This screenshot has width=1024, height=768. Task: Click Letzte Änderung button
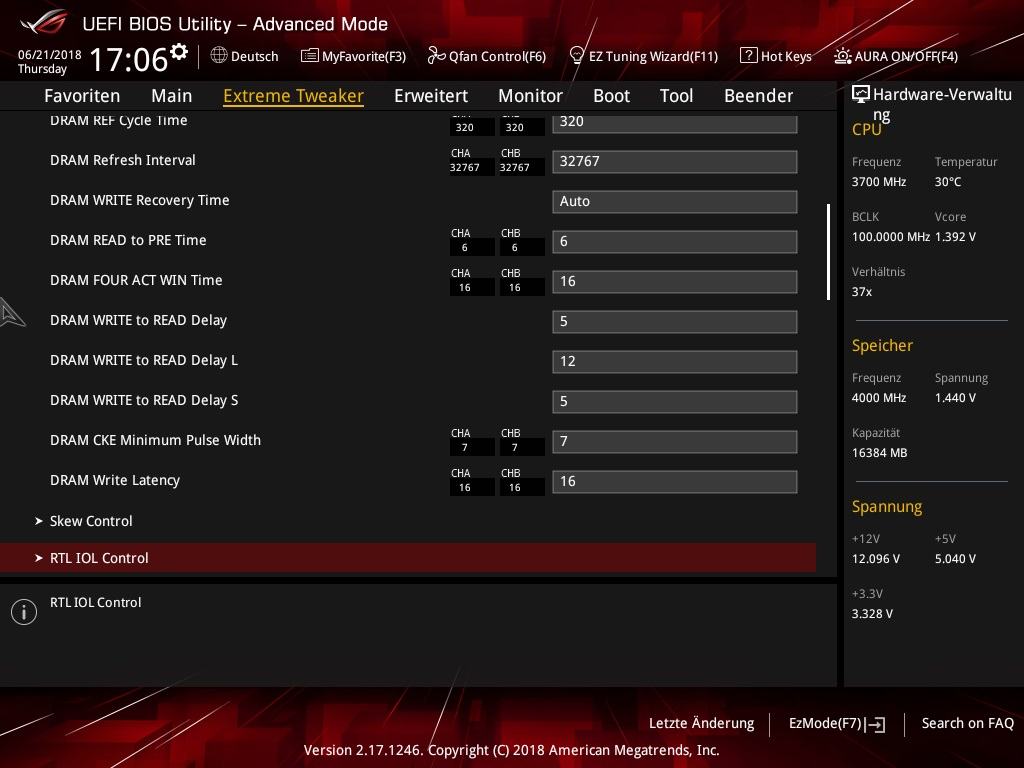point(701,723)
